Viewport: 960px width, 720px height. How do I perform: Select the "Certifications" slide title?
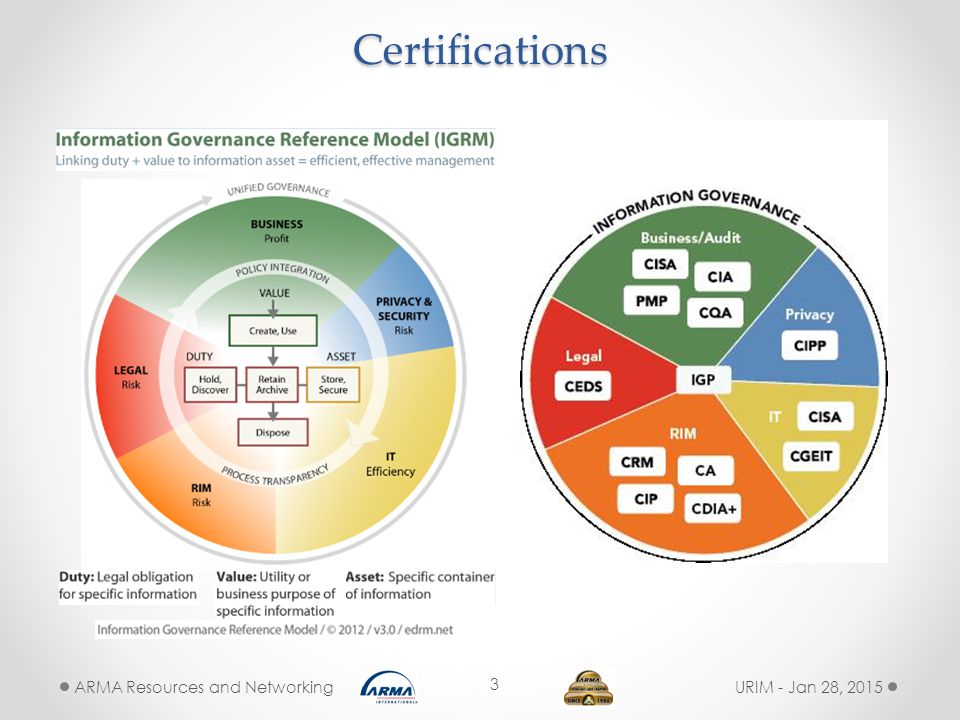480,50
